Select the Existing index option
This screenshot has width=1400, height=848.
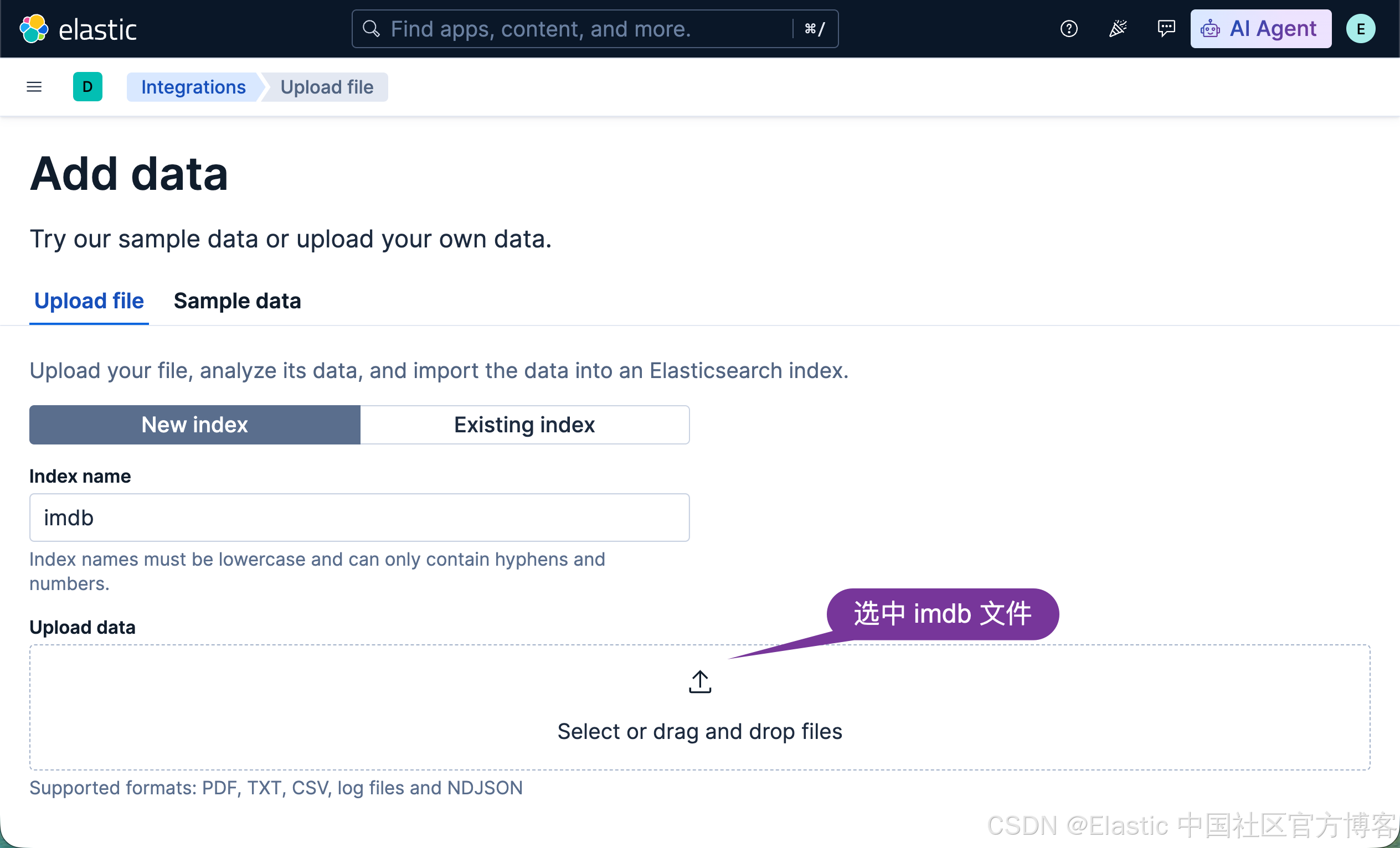[524, 425]
